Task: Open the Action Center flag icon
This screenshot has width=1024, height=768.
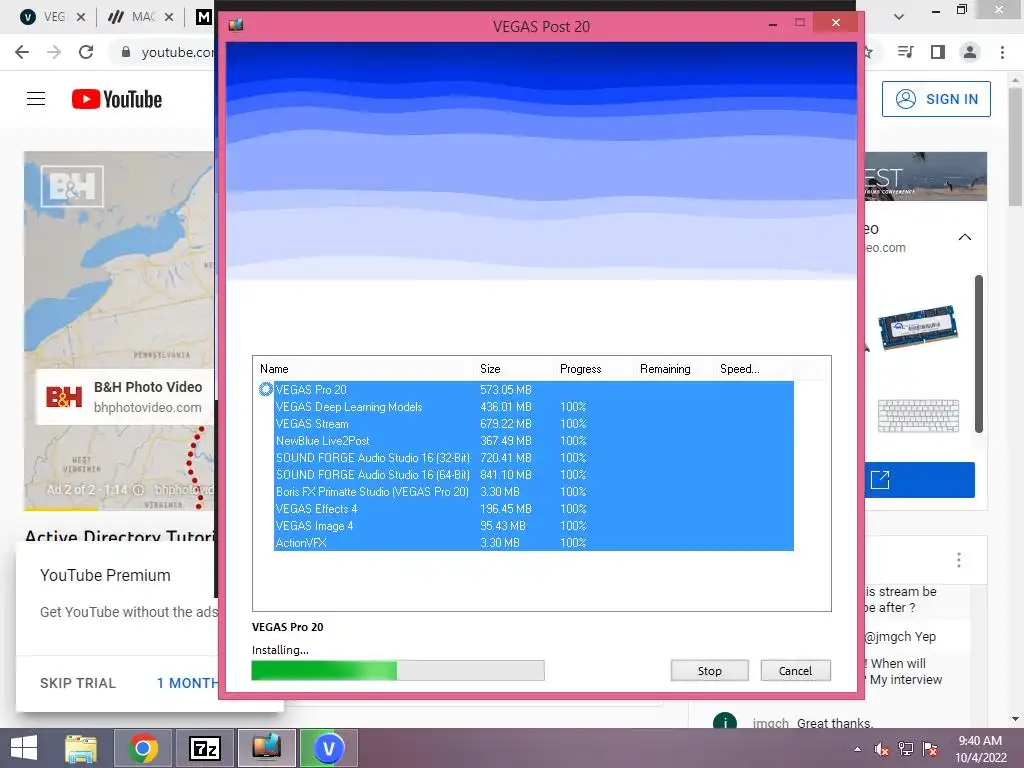Action: pos(930,749)
